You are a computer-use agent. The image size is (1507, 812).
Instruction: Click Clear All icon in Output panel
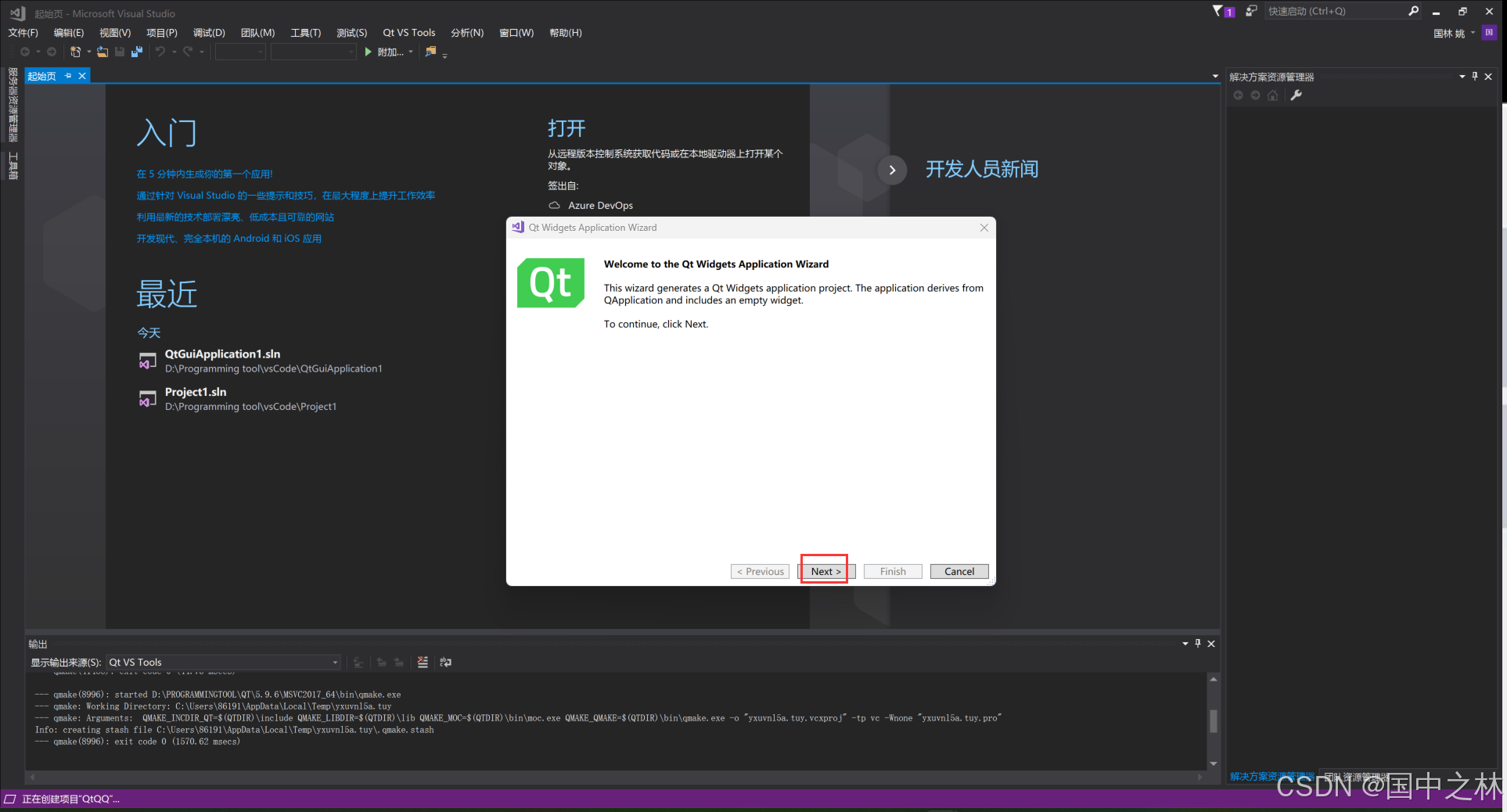coord(423,662)
